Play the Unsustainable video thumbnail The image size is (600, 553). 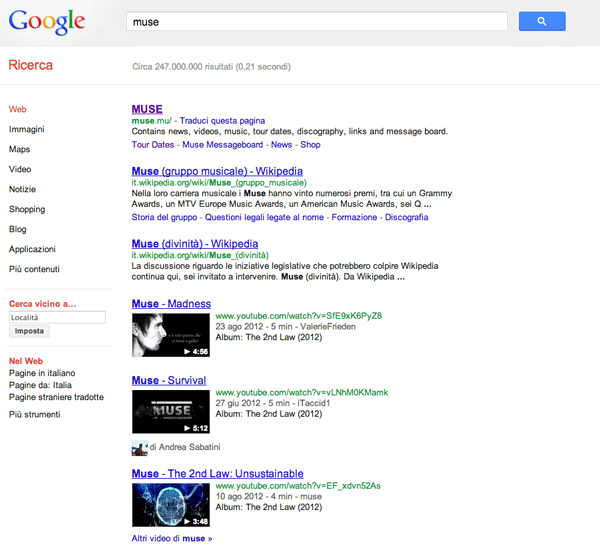[x=171, y=505]
